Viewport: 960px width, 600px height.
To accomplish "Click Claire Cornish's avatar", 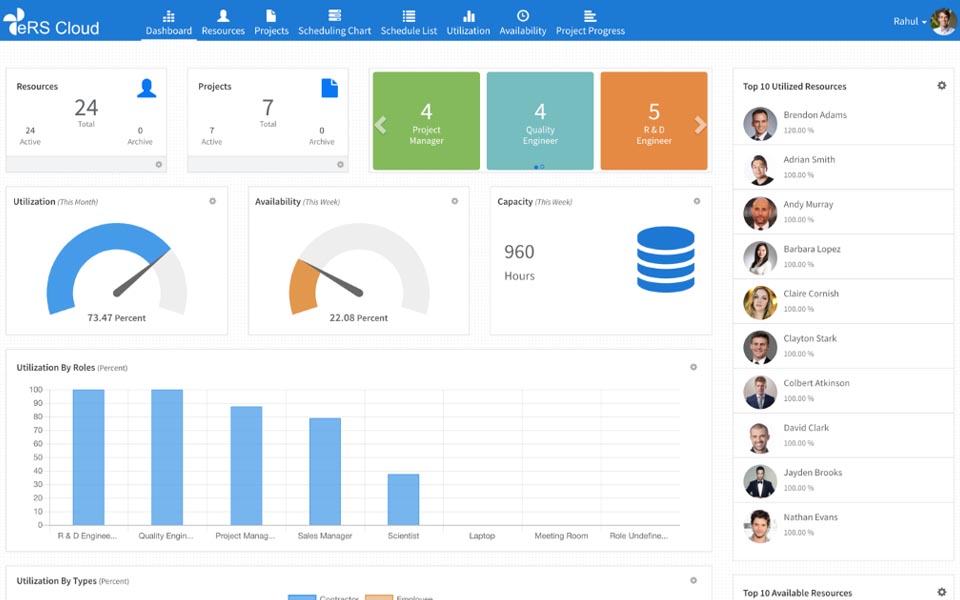I will click(760, 302).
